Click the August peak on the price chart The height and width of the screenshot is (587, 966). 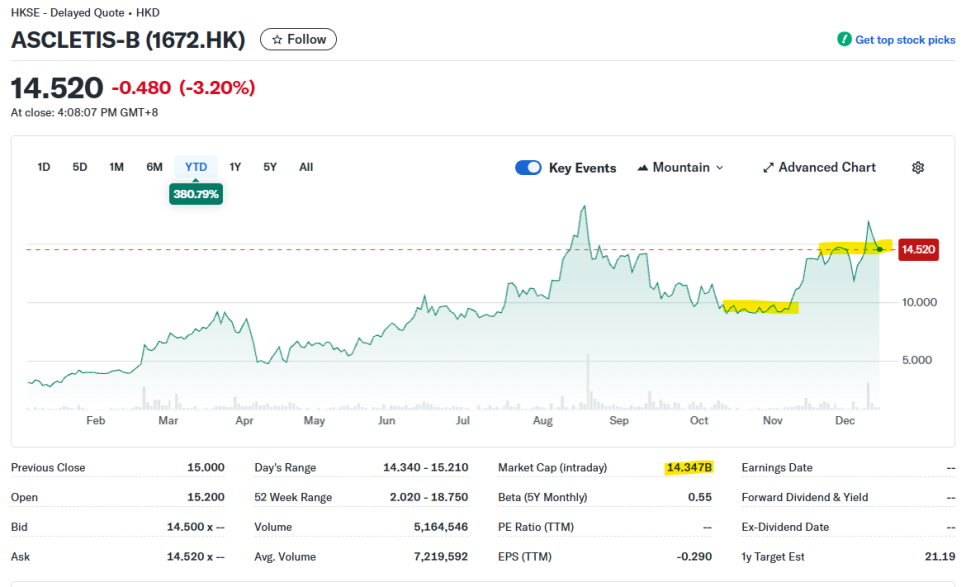tap(582, 208)
